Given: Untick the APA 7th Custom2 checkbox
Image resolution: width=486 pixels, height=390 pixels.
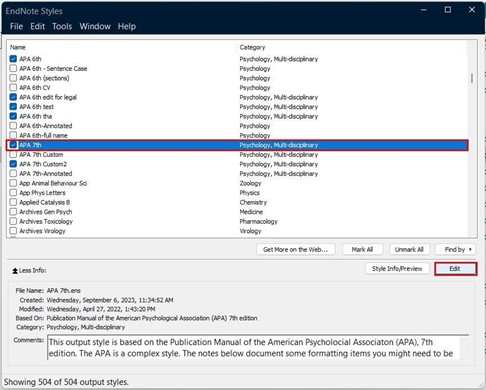Looking at the screenshot, I should pyautogui.click(x=13, y=164).
